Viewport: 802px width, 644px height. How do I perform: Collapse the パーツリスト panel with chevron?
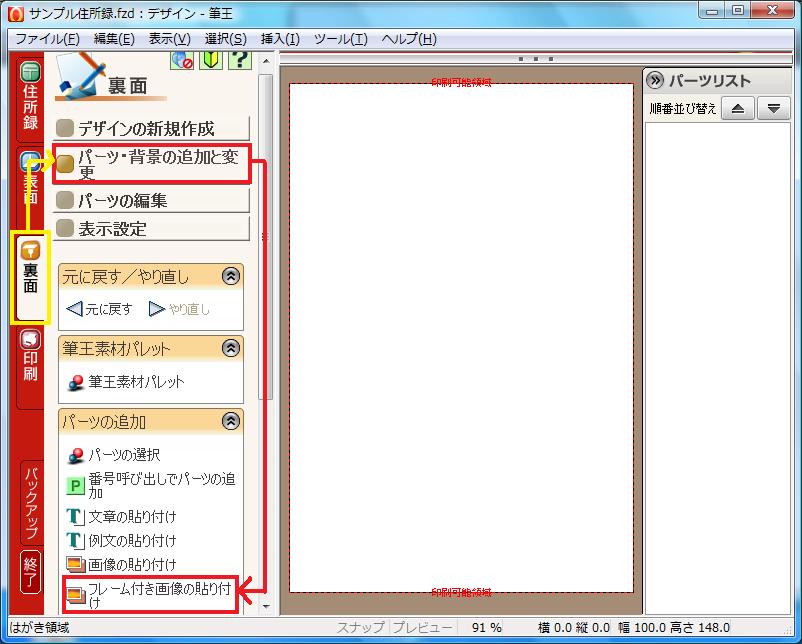click(656, 81)
